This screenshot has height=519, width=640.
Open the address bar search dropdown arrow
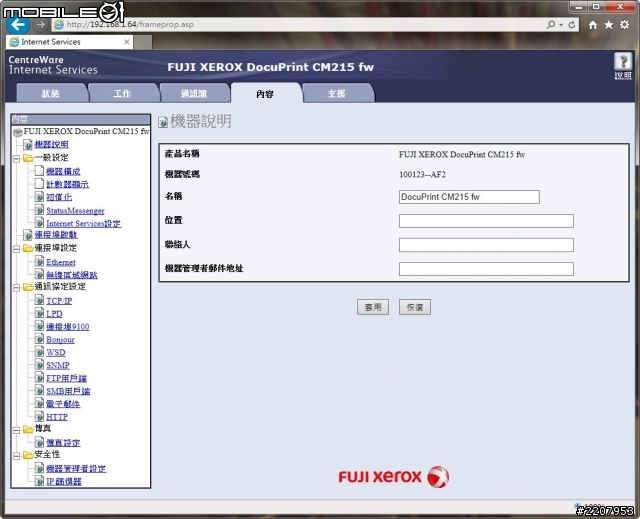(x=561, y=25)
